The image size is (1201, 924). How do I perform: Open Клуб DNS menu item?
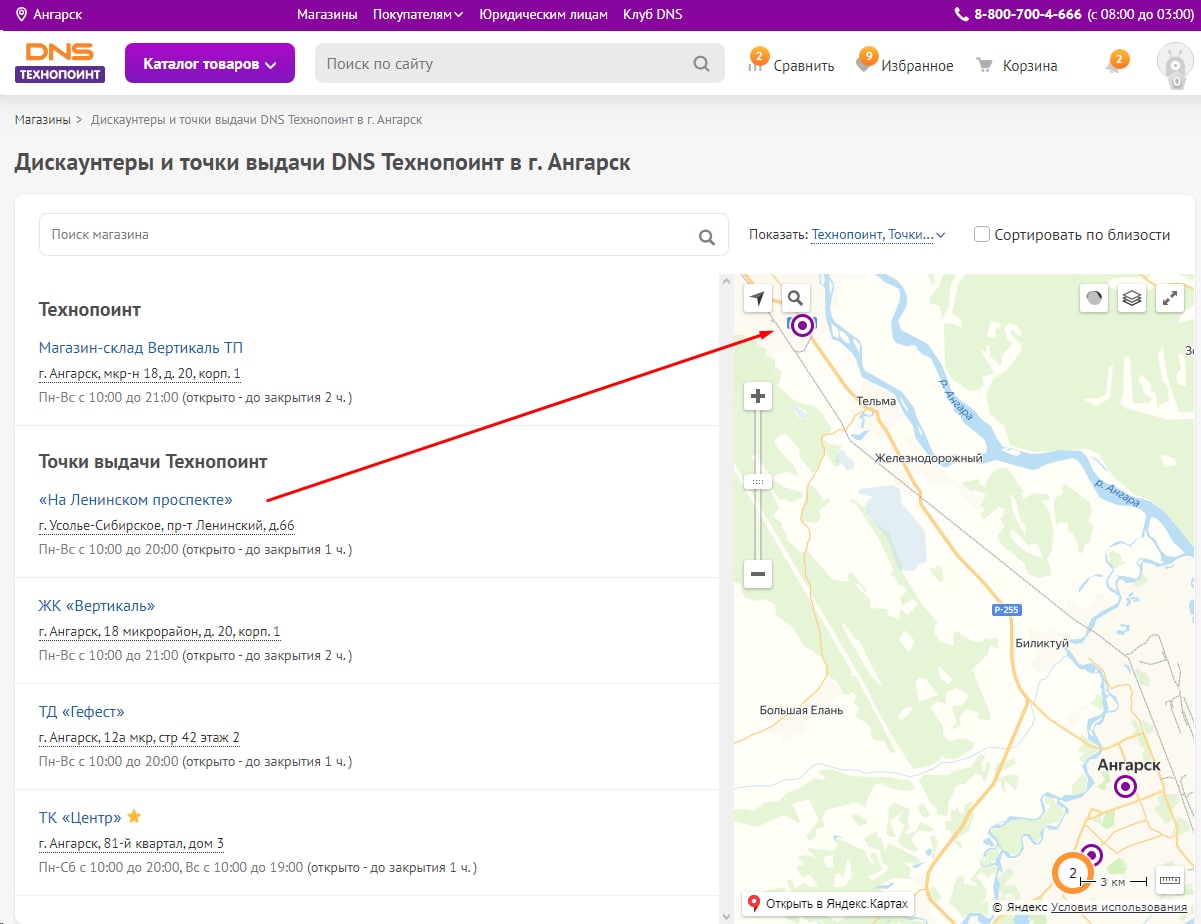[652, 14]
